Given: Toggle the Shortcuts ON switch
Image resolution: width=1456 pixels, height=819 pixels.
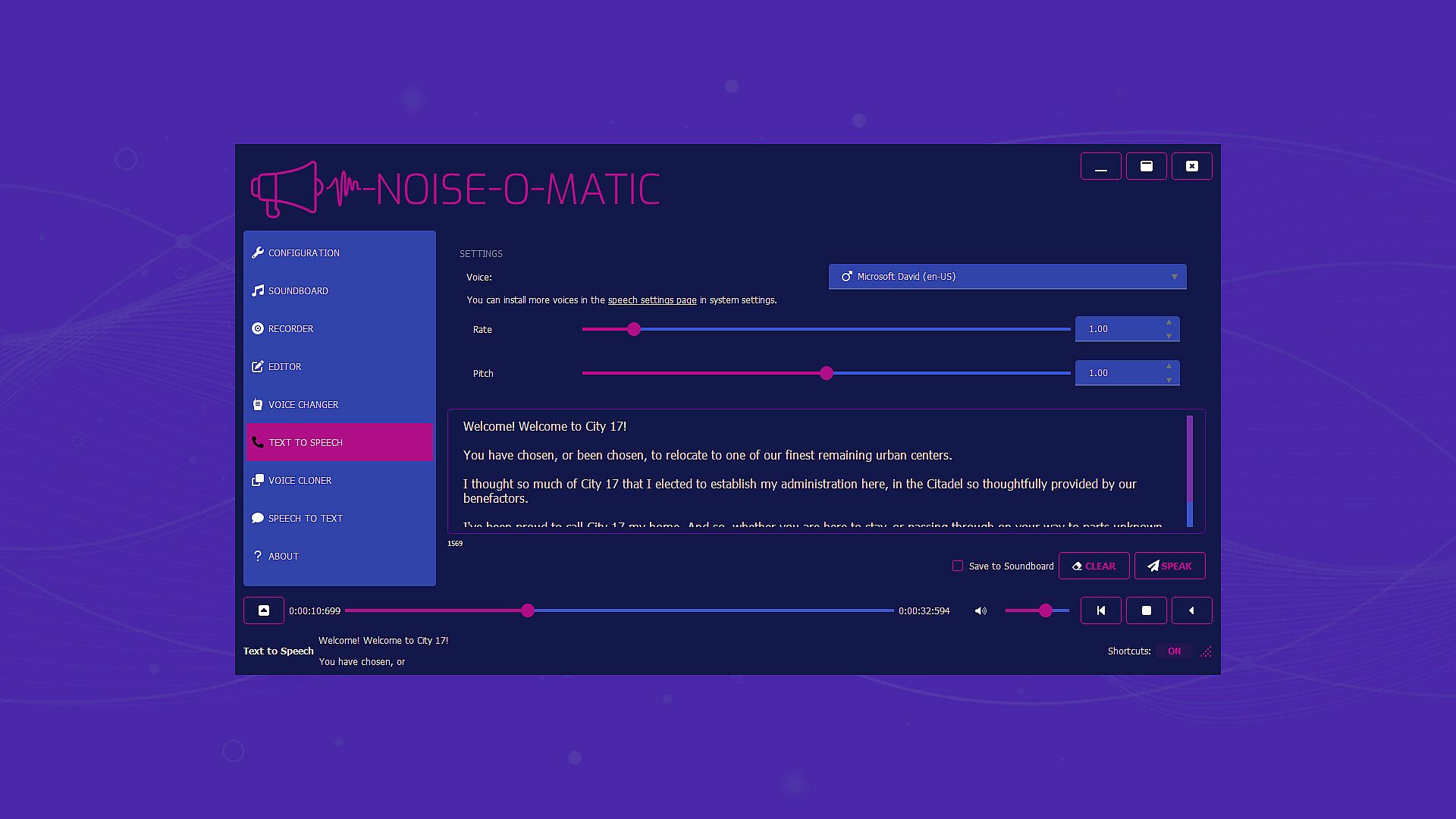Looking at the screenshot, I should click(1174, 651).
